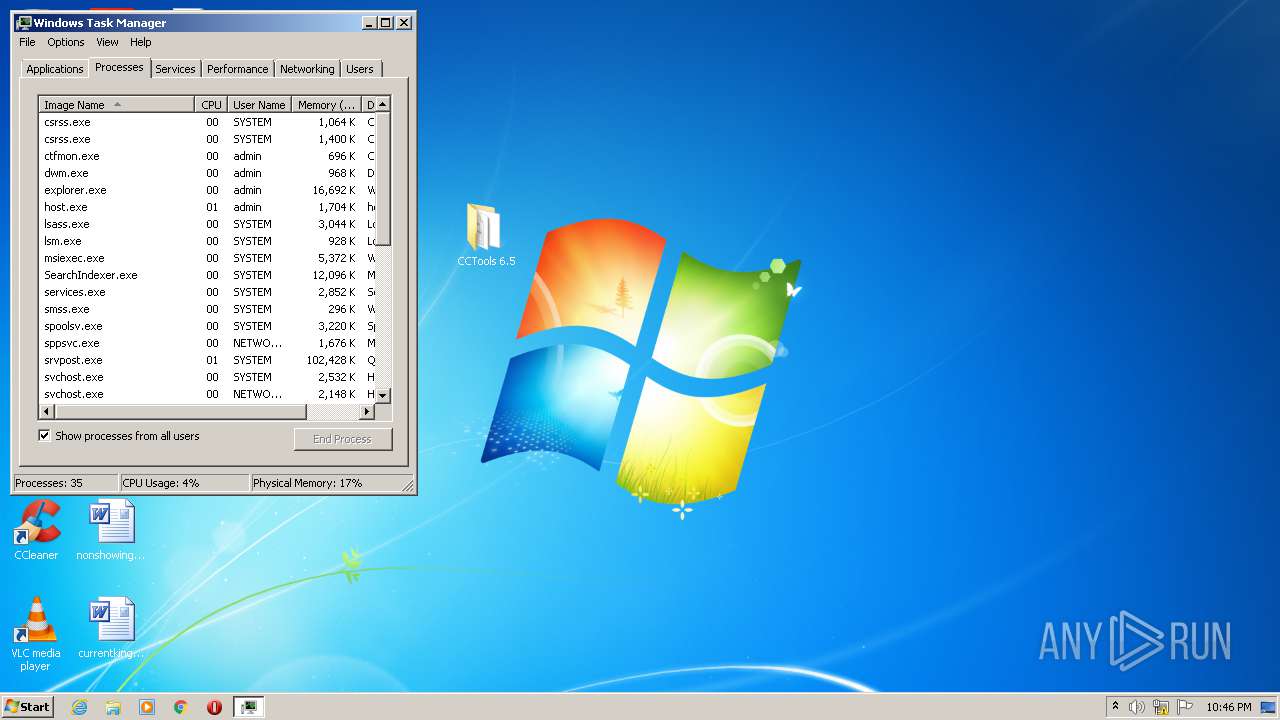Switch to the Applications tab

pyautogui.click(x=54, y=69)
